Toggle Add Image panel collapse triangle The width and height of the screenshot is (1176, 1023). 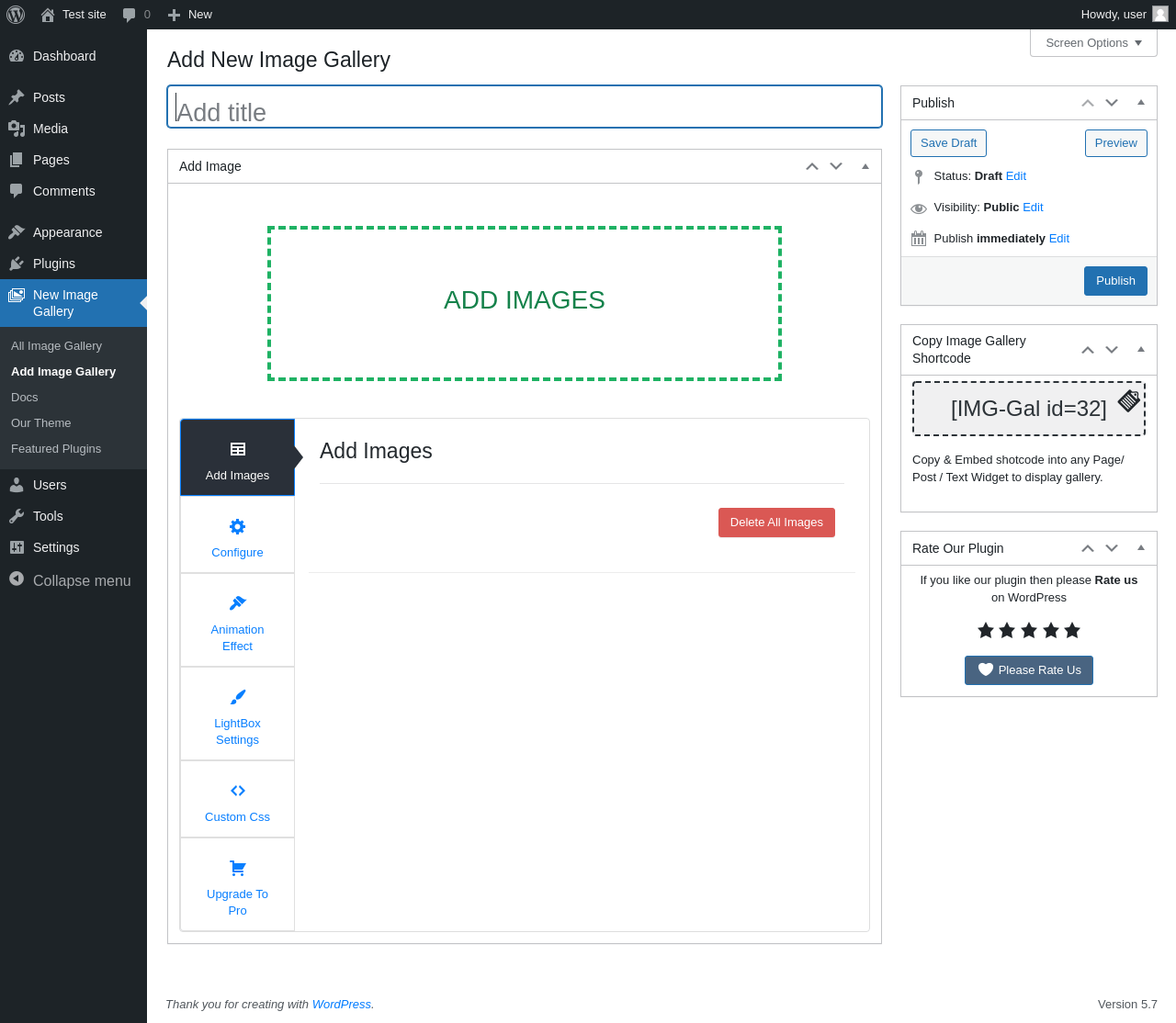coord(865,166)
